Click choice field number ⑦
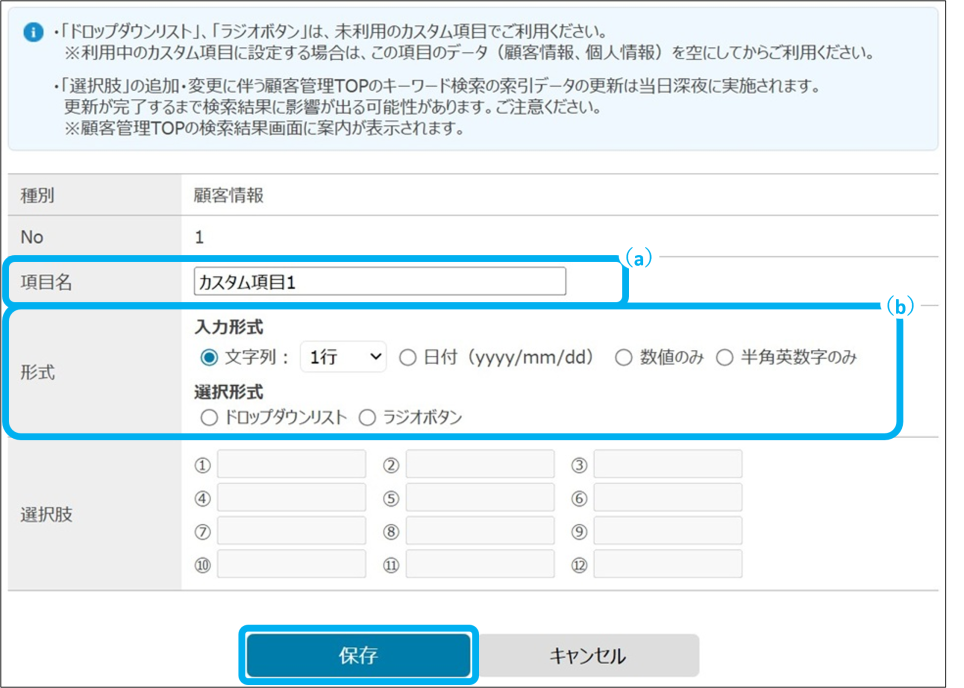The height and width of the screenshot is (688, 964). [x=291, y=530]
